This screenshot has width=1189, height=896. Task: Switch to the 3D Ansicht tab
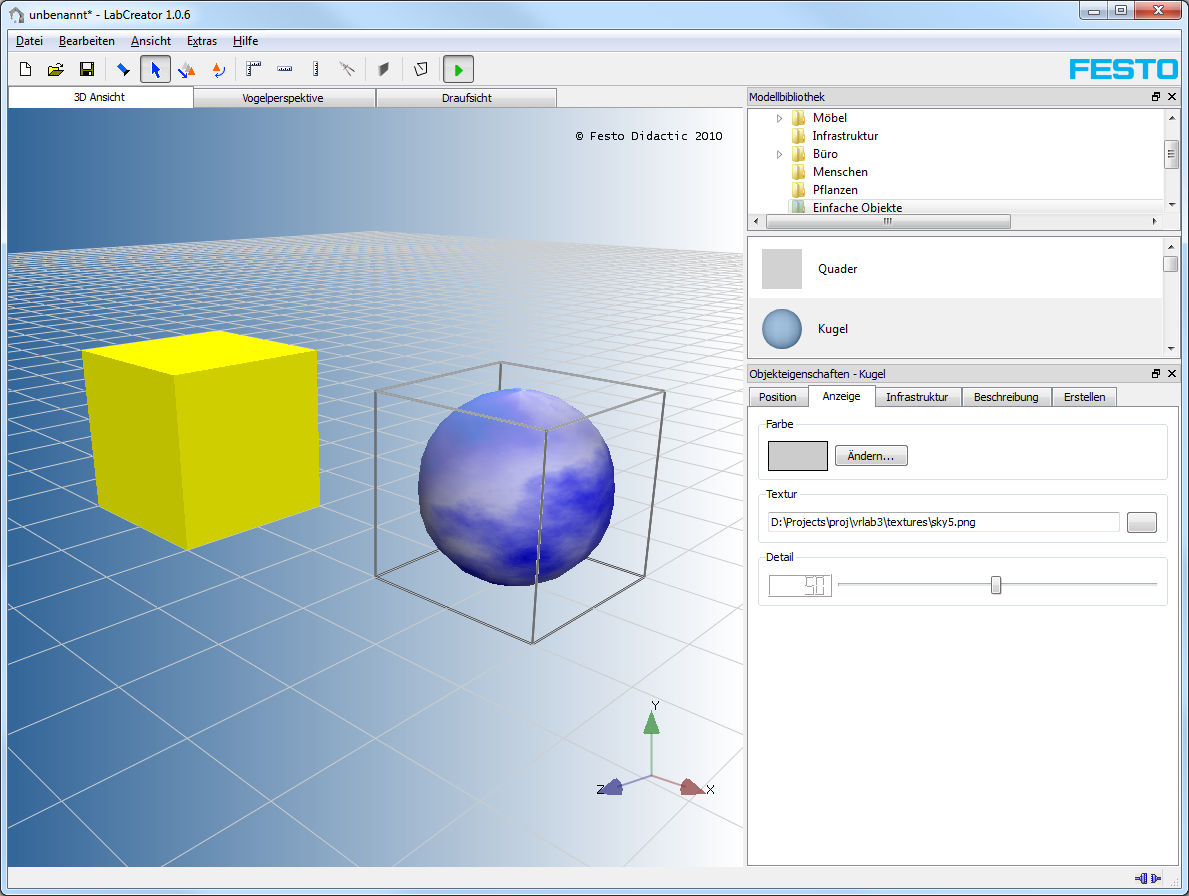[x=100, y=97]
